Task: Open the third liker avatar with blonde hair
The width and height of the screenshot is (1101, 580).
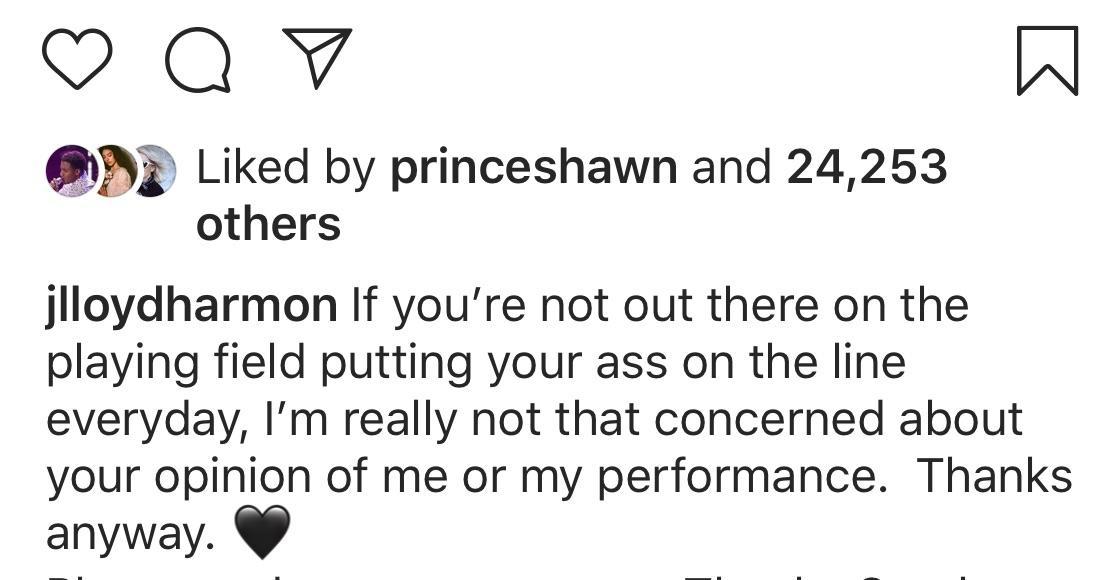Action: (x=154, y=171)
